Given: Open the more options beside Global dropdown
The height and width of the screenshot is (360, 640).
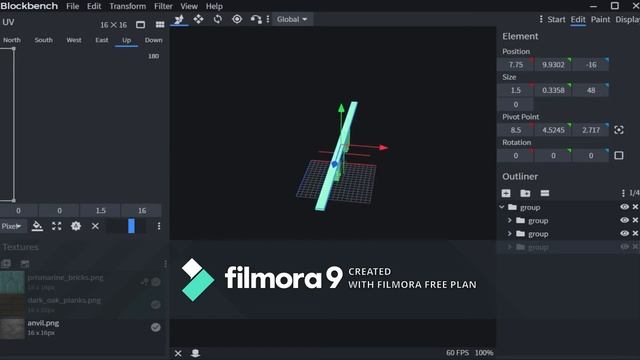Looking at the screenshot, I should point(268,19).
